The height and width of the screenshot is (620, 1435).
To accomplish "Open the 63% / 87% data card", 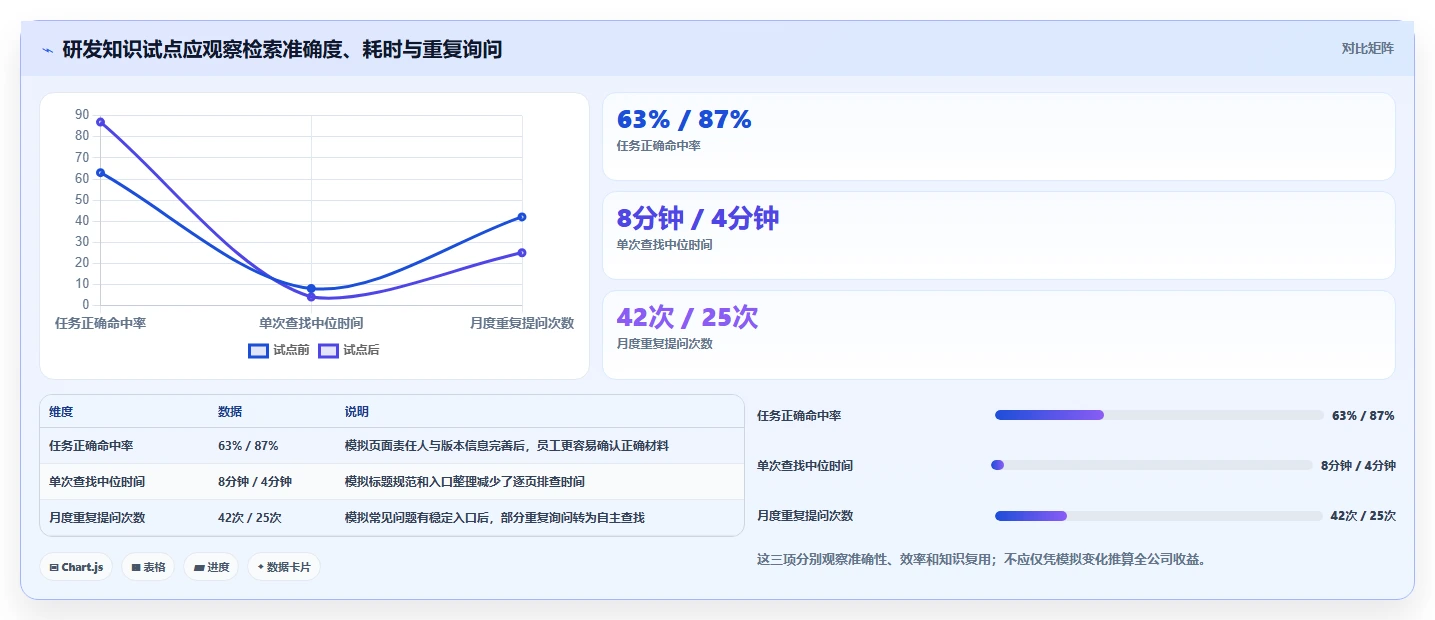I will [998, 136].
